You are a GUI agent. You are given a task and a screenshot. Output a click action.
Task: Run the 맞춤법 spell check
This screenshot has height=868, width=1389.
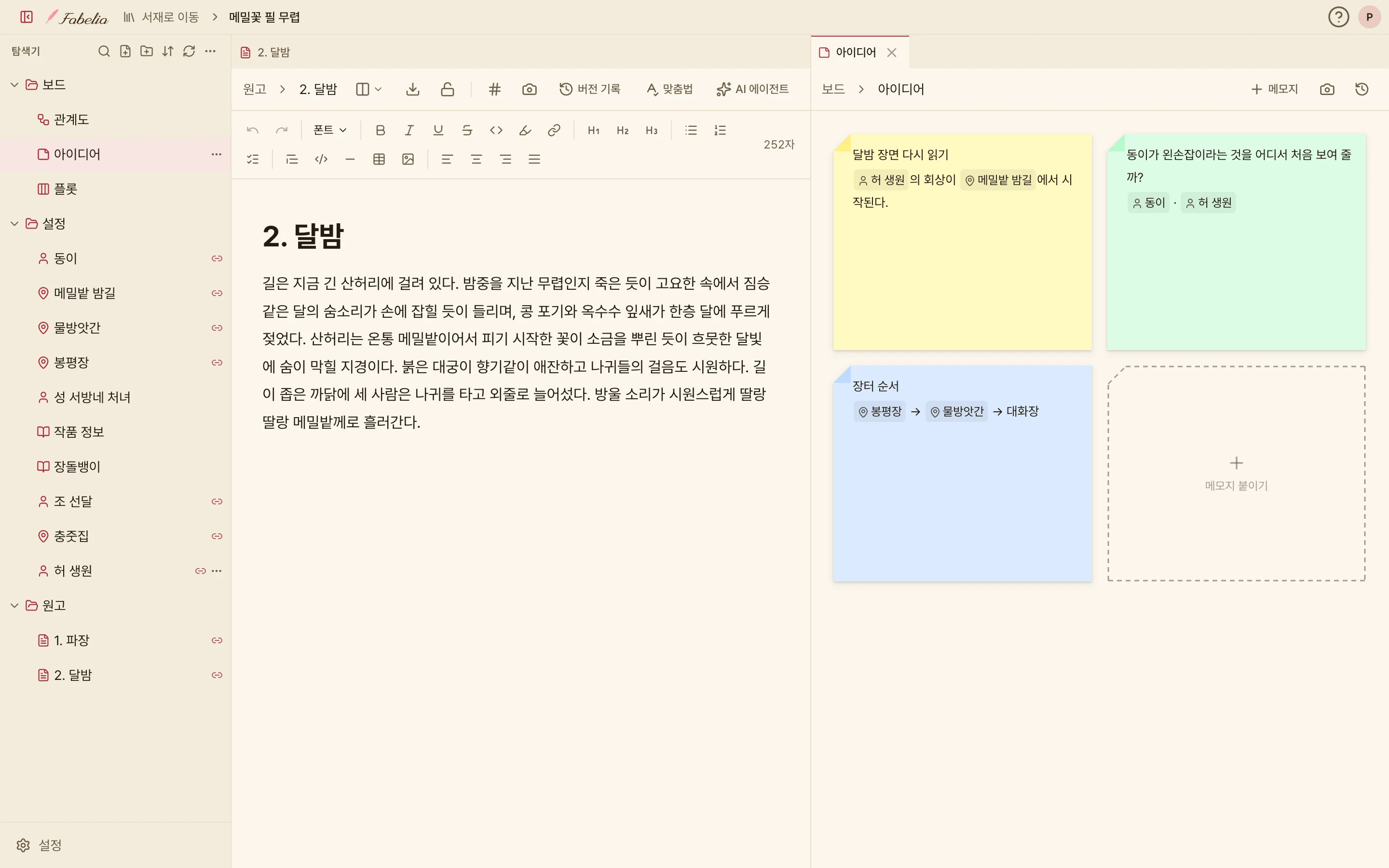tap(669, 89)
